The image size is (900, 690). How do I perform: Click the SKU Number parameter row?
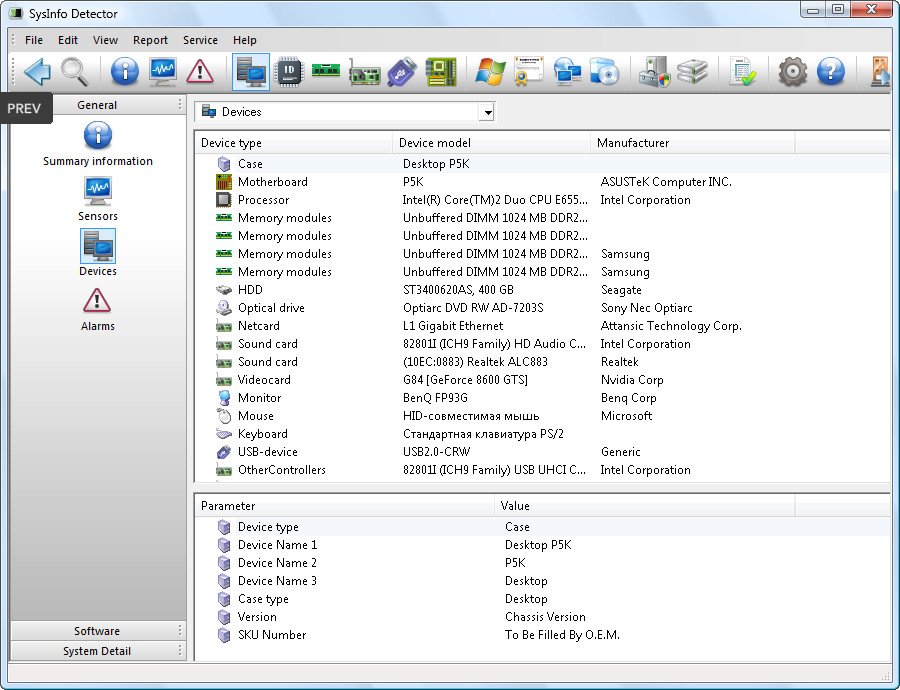tap(542, 635)
